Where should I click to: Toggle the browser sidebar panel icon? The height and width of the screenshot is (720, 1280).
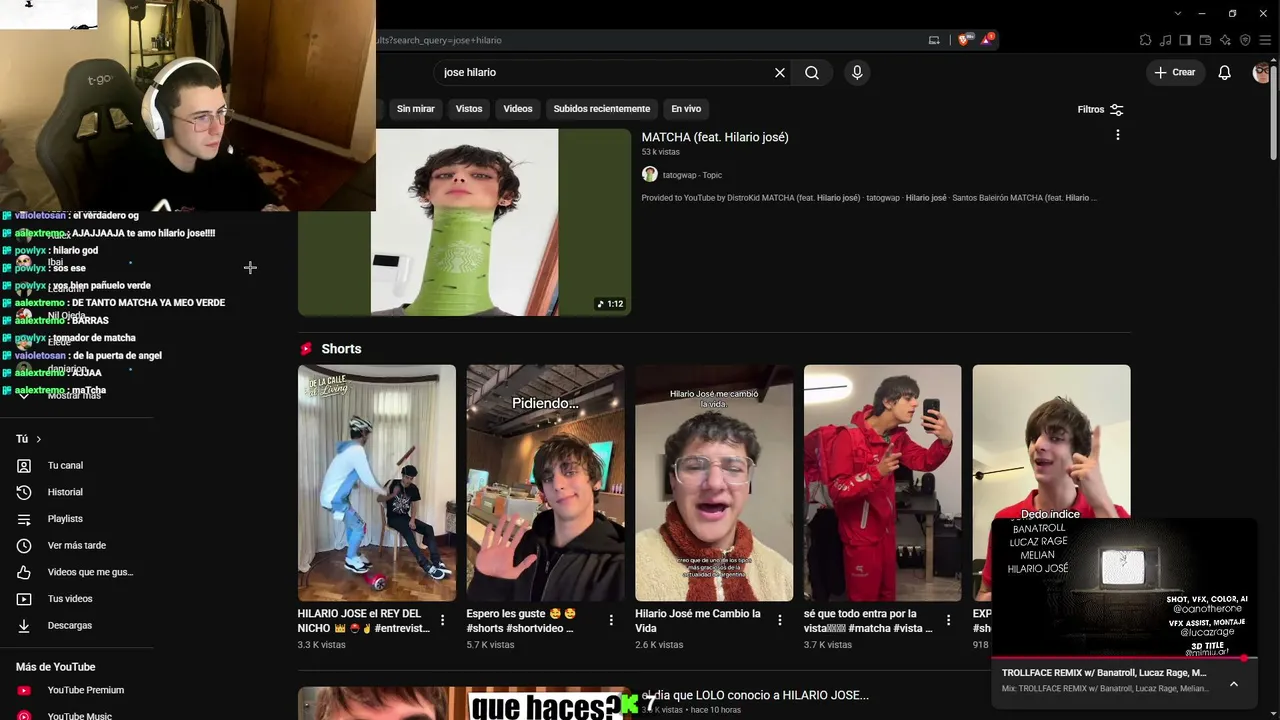click(1185, 40)
